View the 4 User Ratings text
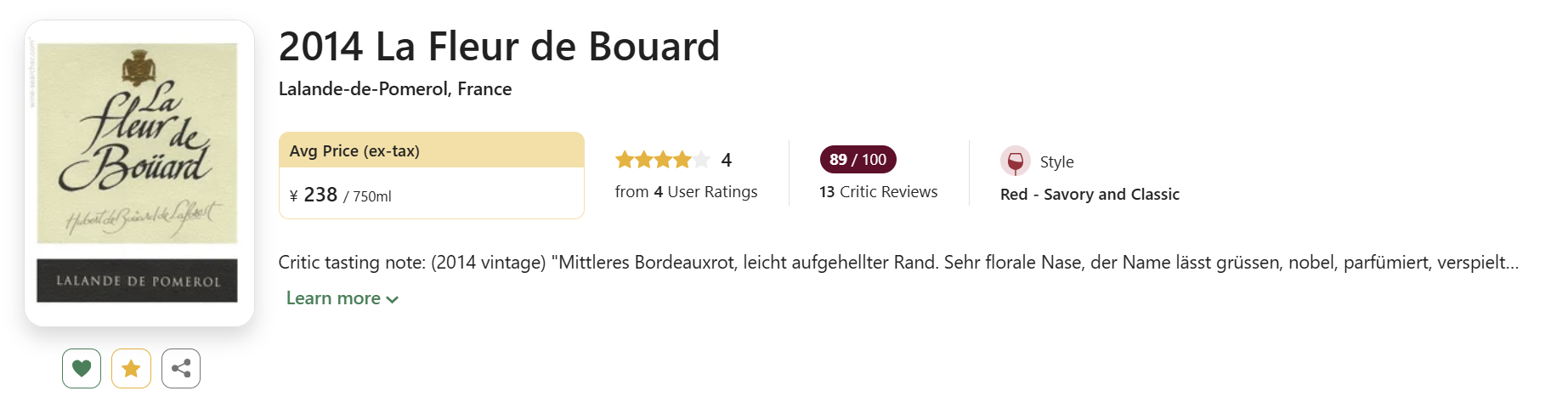Viewport: 1568px width, 408px height. click(x=686, y=192)
